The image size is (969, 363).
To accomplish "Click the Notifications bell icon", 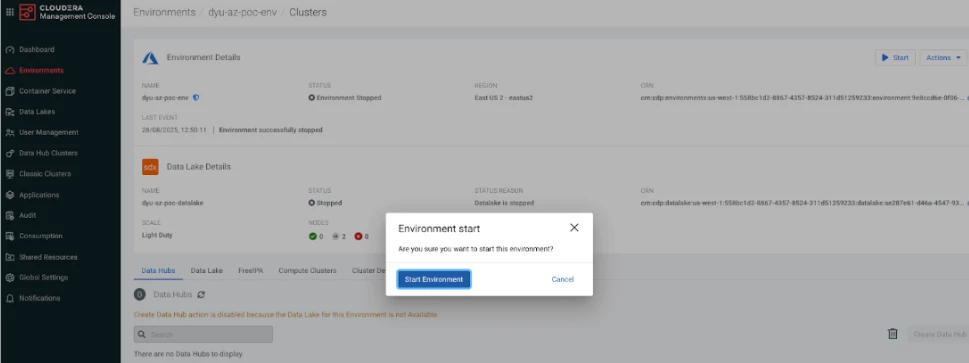I will (x=9, y=298).
